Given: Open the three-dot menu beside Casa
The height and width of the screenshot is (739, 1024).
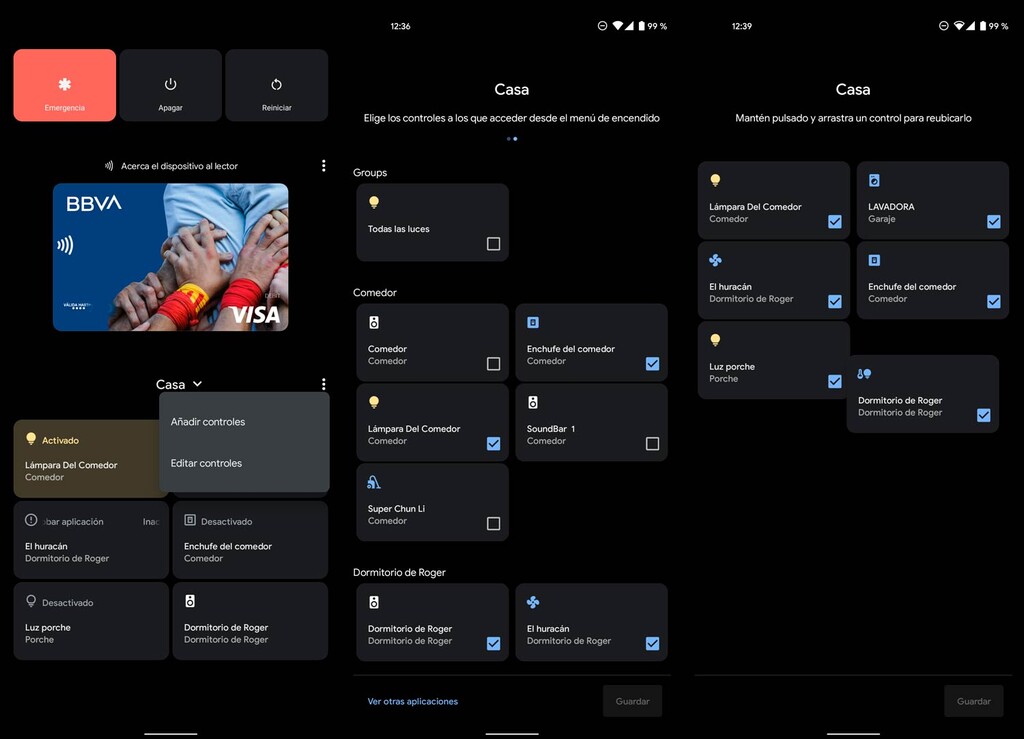Looking at the screenshot, I should 323,383.
